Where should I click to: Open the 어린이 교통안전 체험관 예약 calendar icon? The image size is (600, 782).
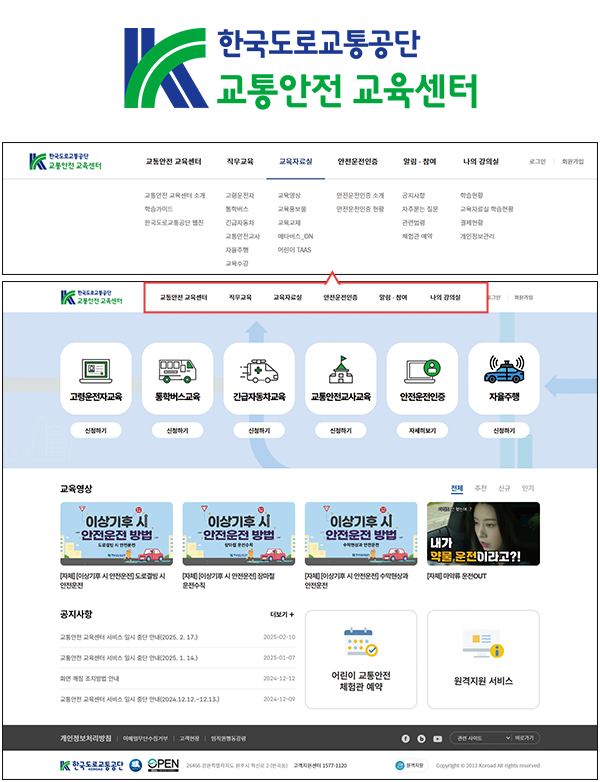[361, 642]
